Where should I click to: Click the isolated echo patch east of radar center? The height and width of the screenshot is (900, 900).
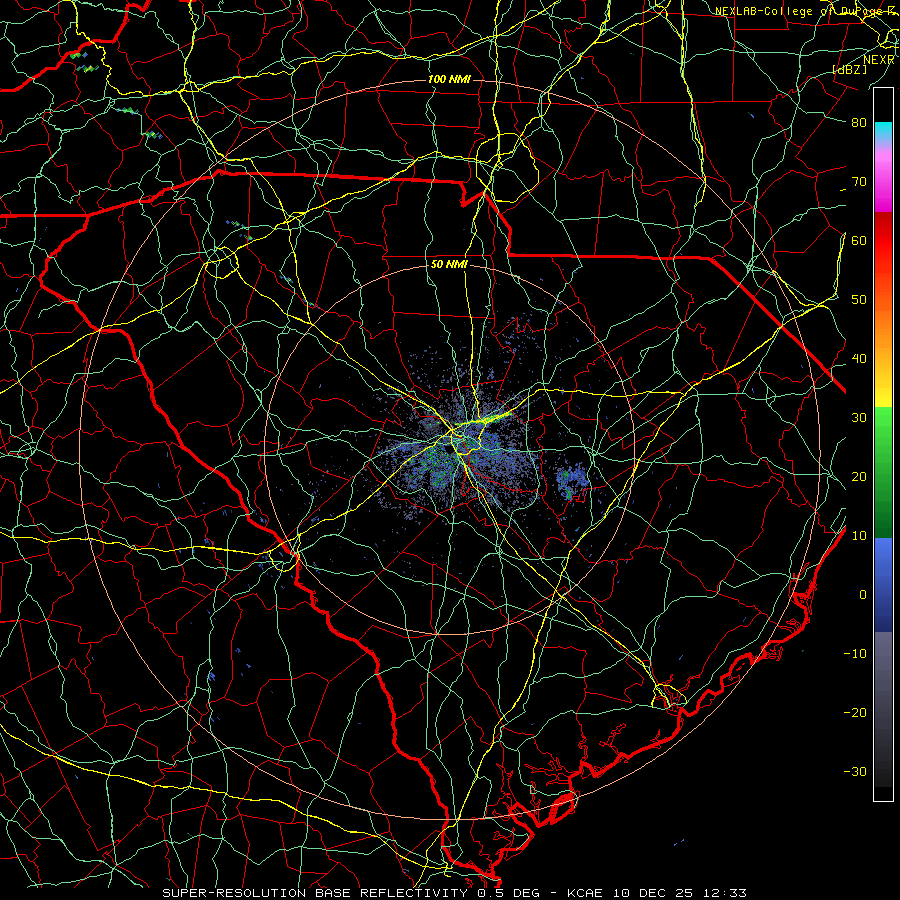click(x=572, y=483)
